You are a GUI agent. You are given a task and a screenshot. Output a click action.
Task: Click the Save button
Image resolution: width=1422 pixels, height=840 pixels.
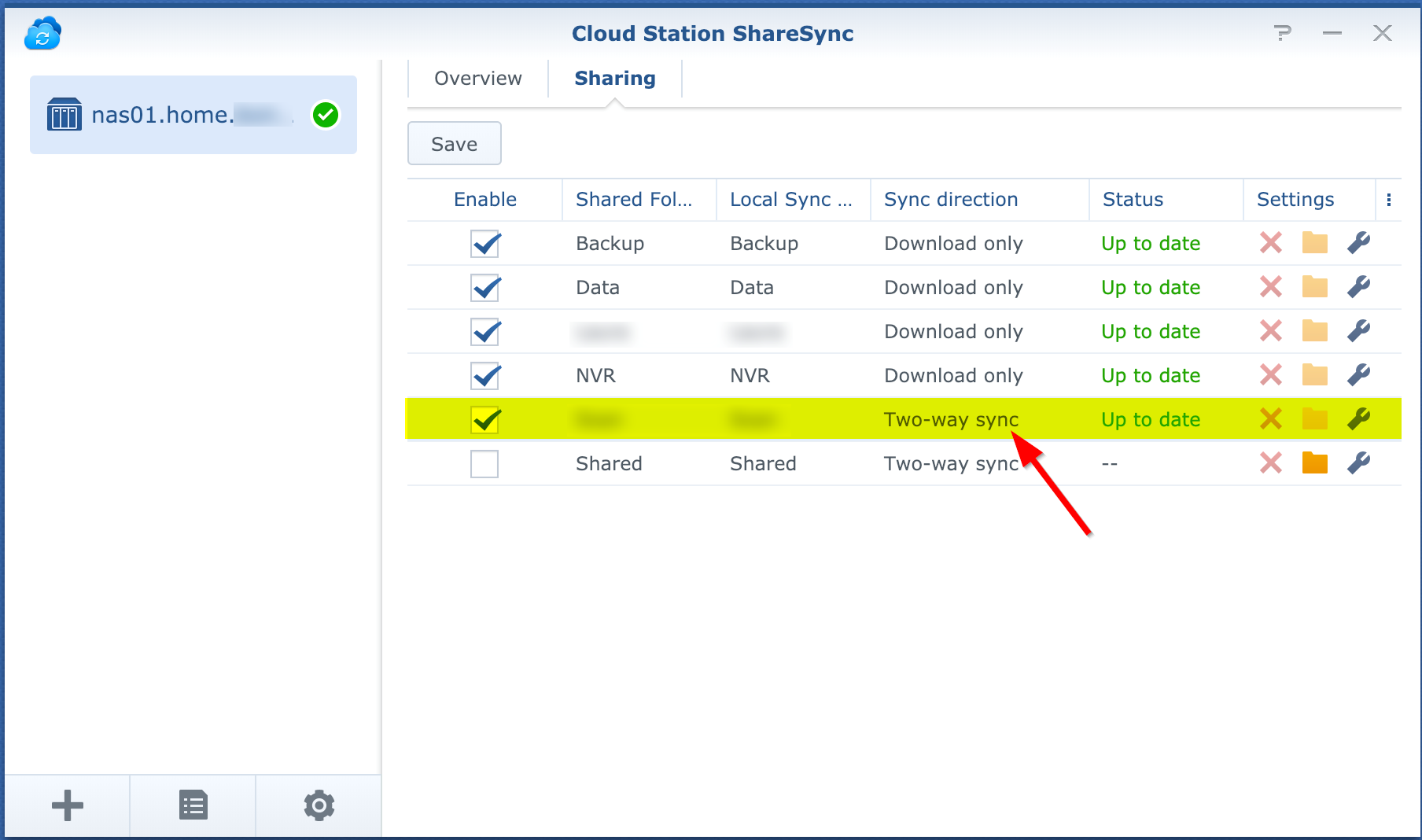pos(455,144)
